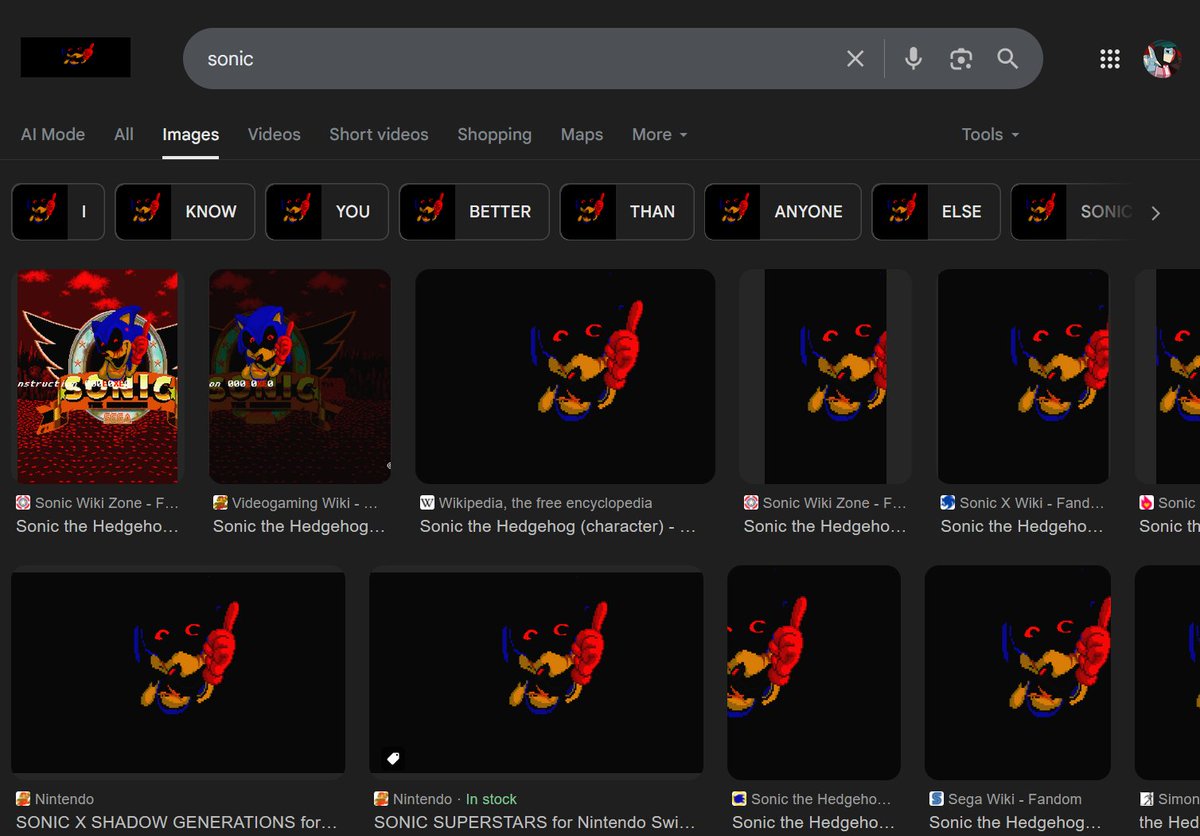Open the Maps tab
The width and height of the screenshot is (1200, 836).
[582, 134]
